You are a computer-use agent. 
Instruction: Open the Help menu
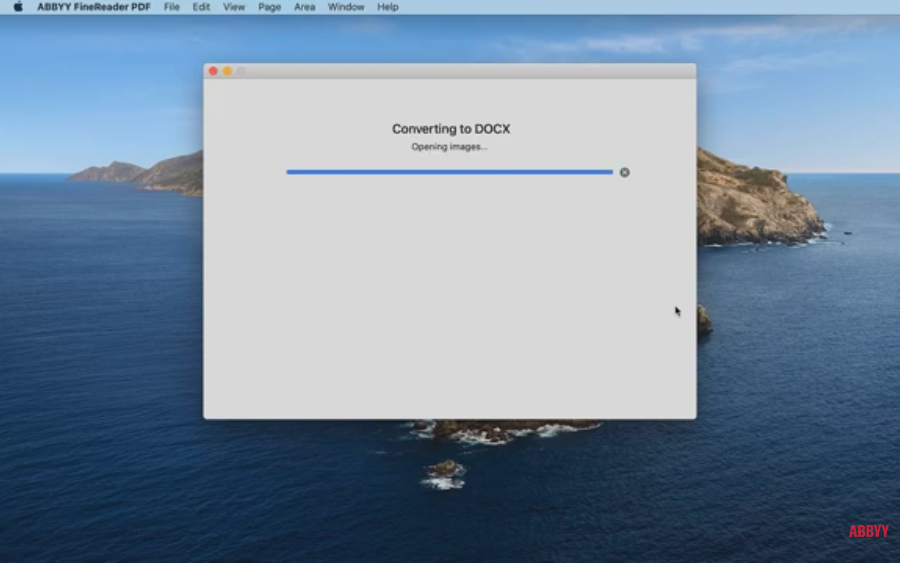[387, 7]
